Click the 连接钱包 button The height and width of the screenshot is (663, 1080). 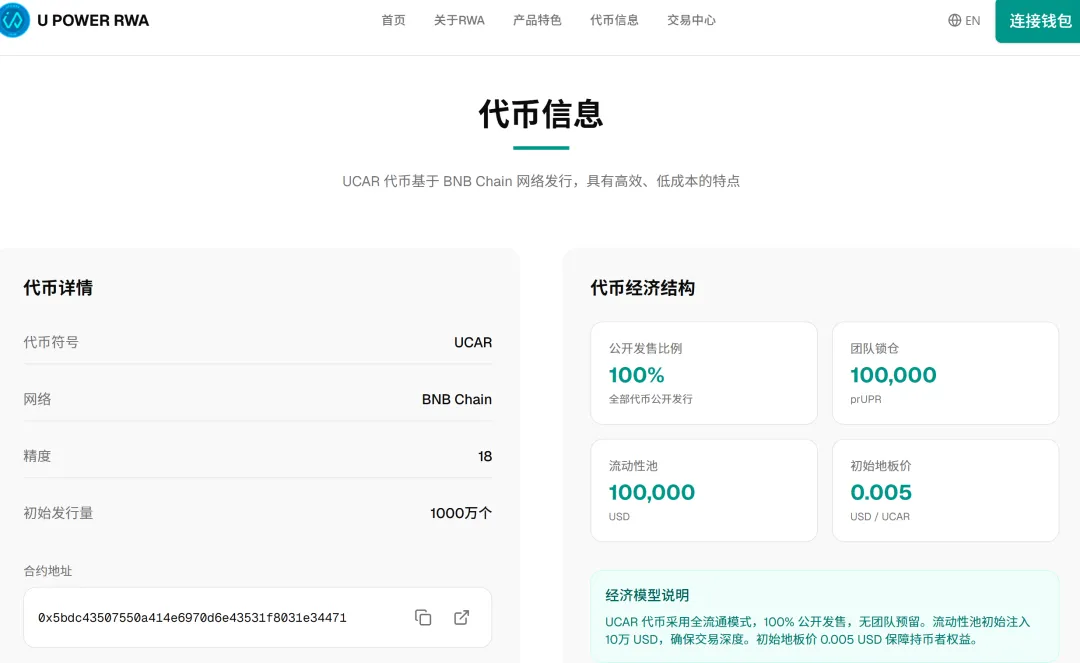(1038, 21)
